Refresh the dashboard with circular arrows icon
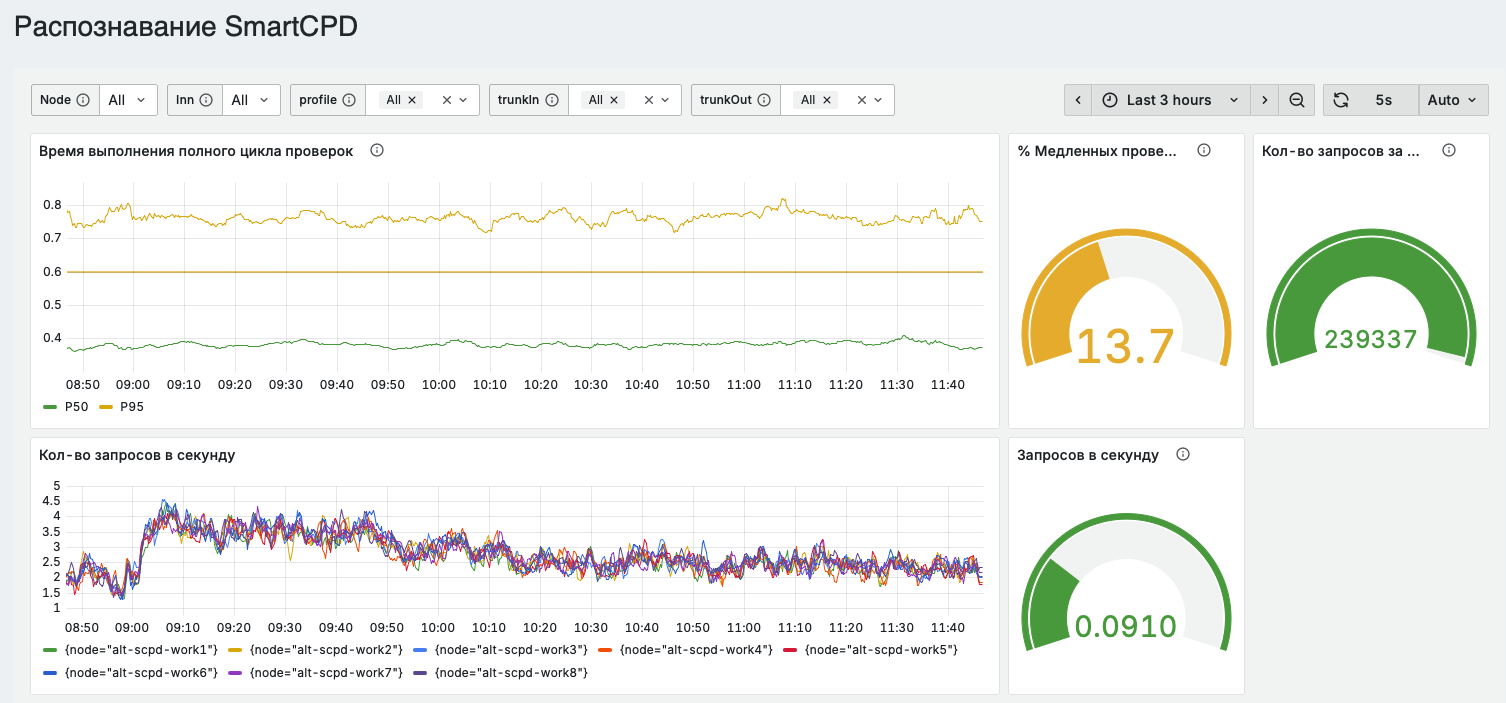This screenshot has width=1506, height=703. (1341, 100)
